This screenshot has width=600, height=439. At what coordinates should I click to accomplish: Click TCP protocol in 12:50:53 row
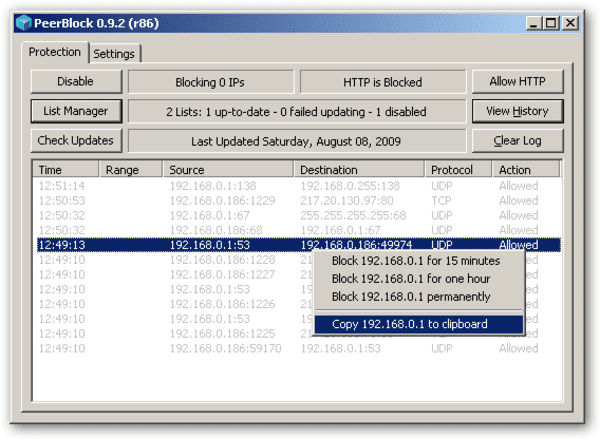442,201
